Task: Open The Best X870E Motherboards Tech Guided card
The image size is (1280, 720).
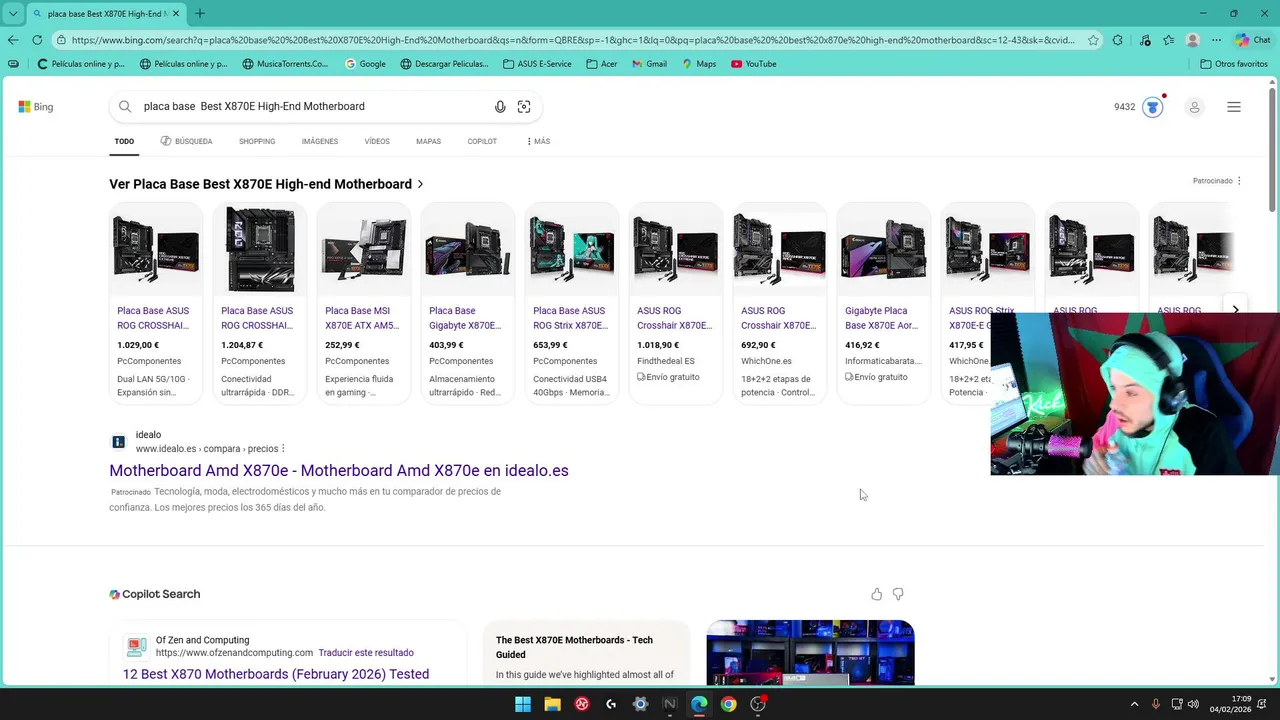Action: (586, 652)
